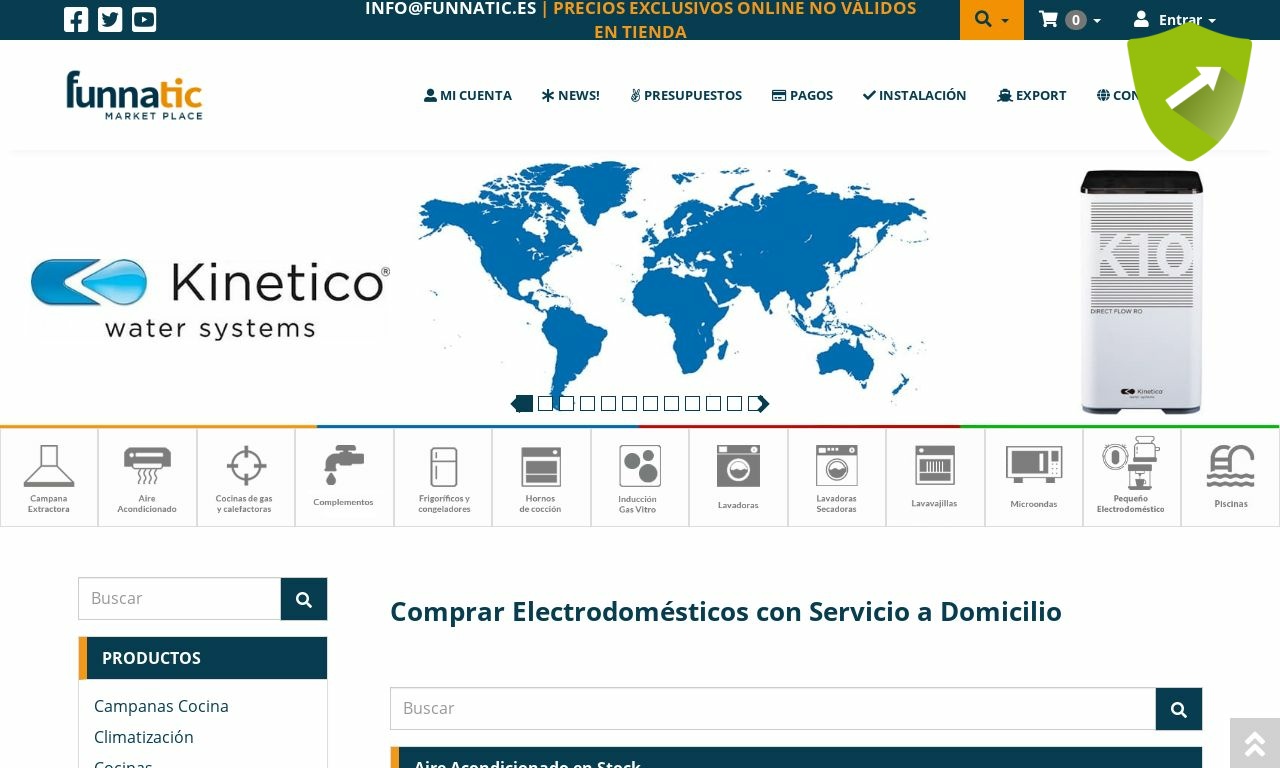This screenshot has height=768, width=1280.
Task: Choose the Hornos de cocción category
Action: click(541, 478)
